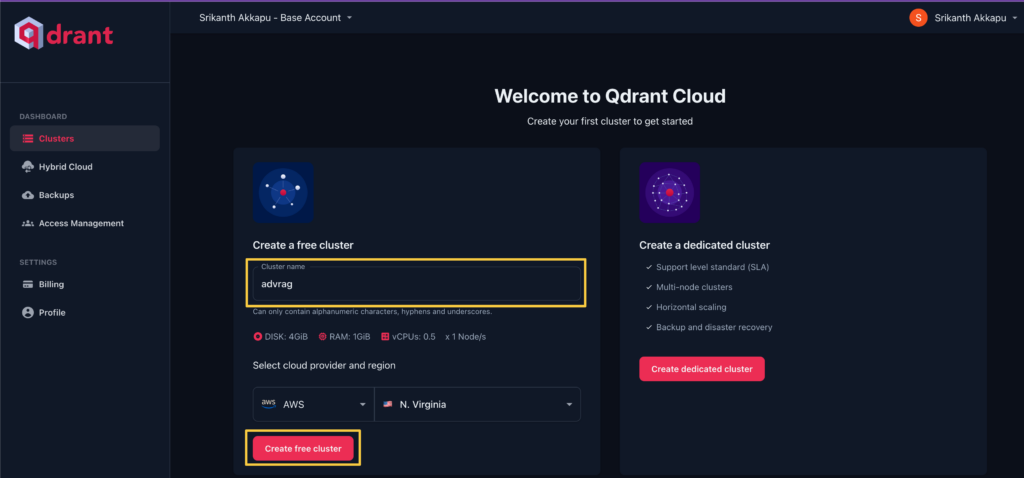Click the 'Create your first cluster to get started' text

pos(610,121)
